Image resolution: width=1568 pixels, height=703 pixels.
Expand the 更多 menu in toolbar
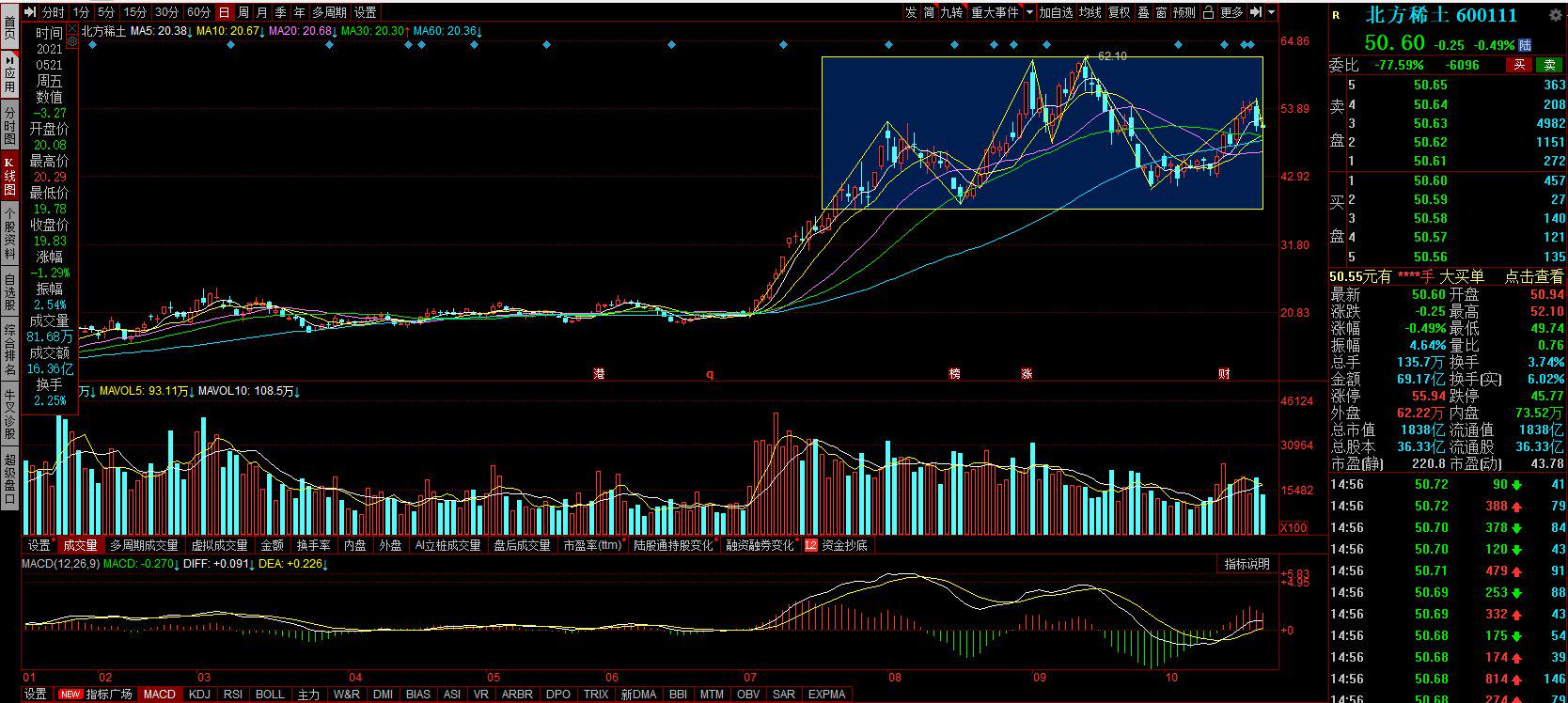click(x=1231, y=12)
